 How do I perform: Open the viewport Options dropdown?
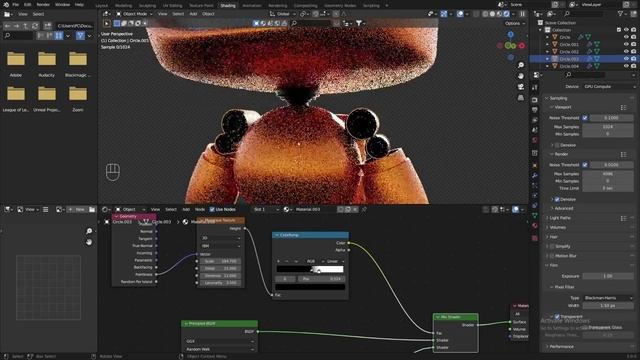coord(514,23)
